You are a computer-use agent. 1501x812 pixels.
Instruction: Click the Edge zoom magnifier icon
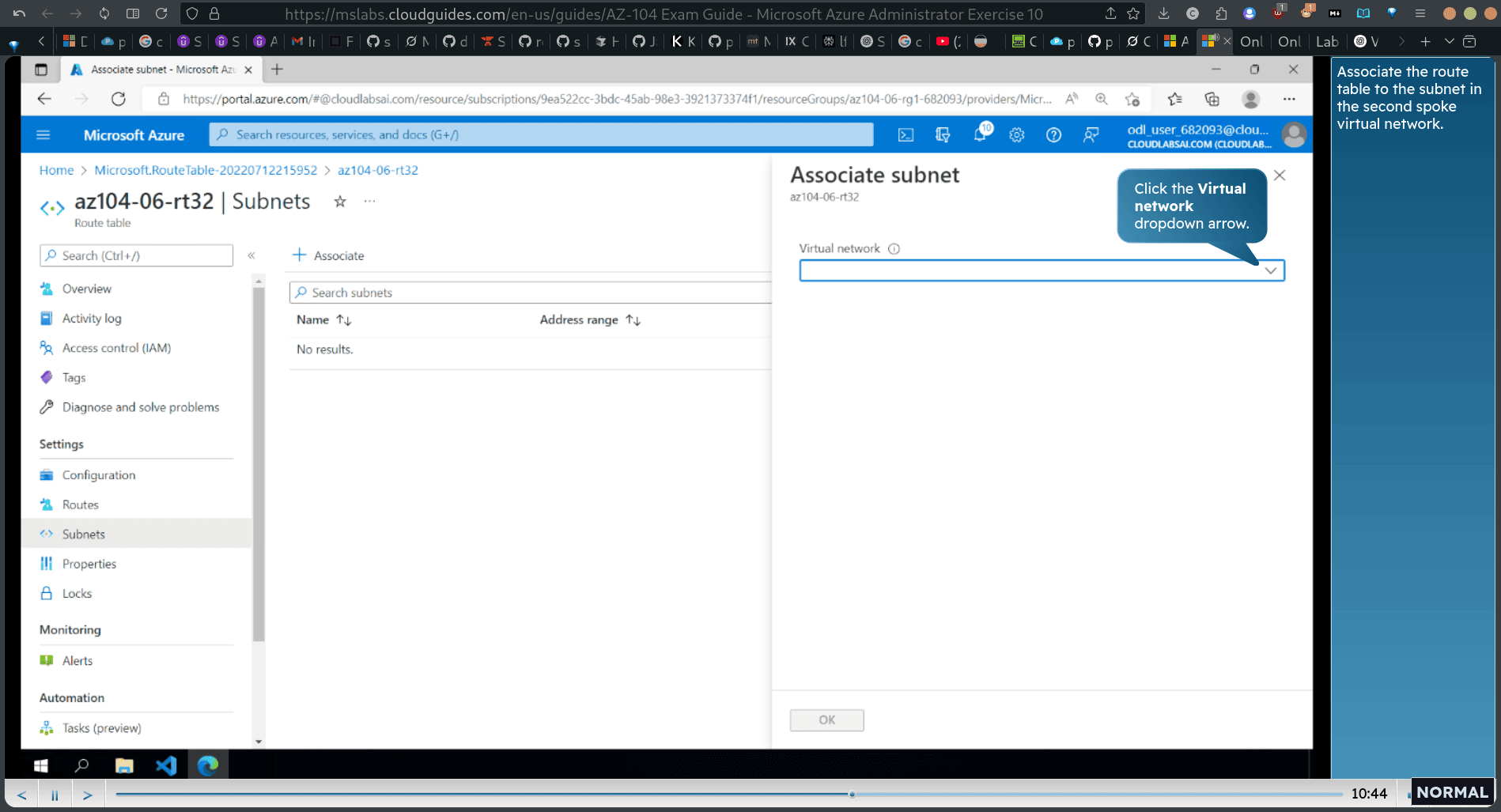1101,99
